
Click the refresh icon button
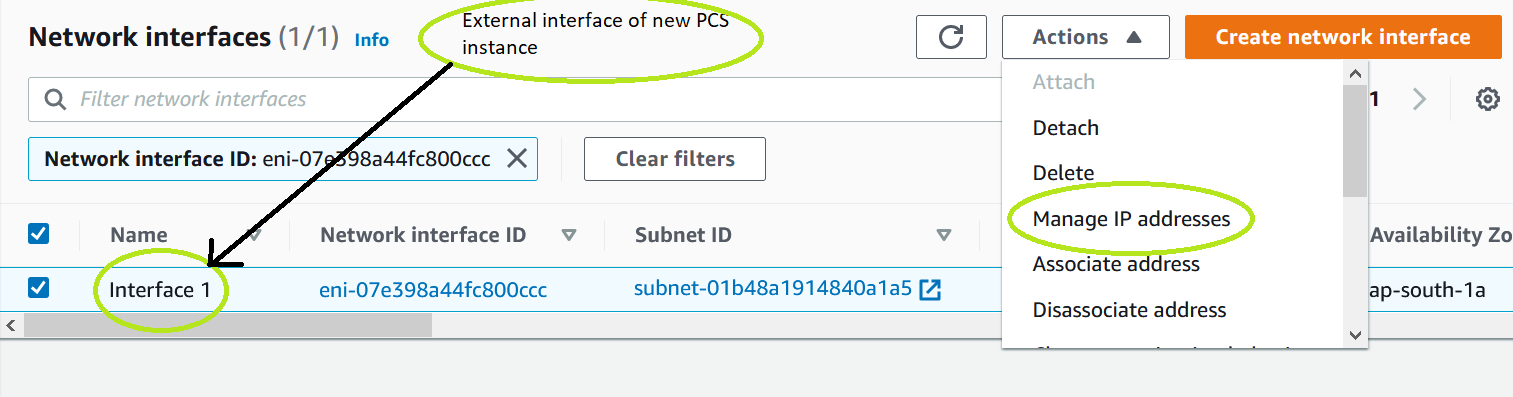point(951,37)
